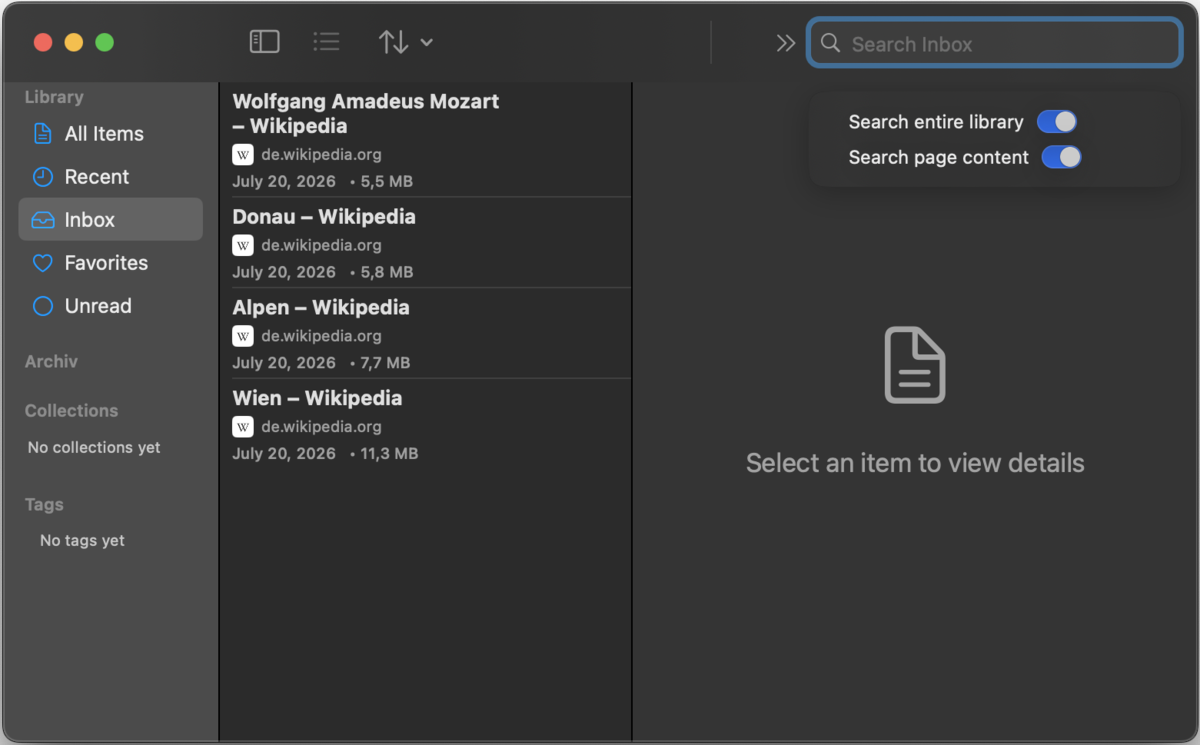Click the Recent clock icon
The width and height of the screenshot is (1200, 745).
click(42, 177)
